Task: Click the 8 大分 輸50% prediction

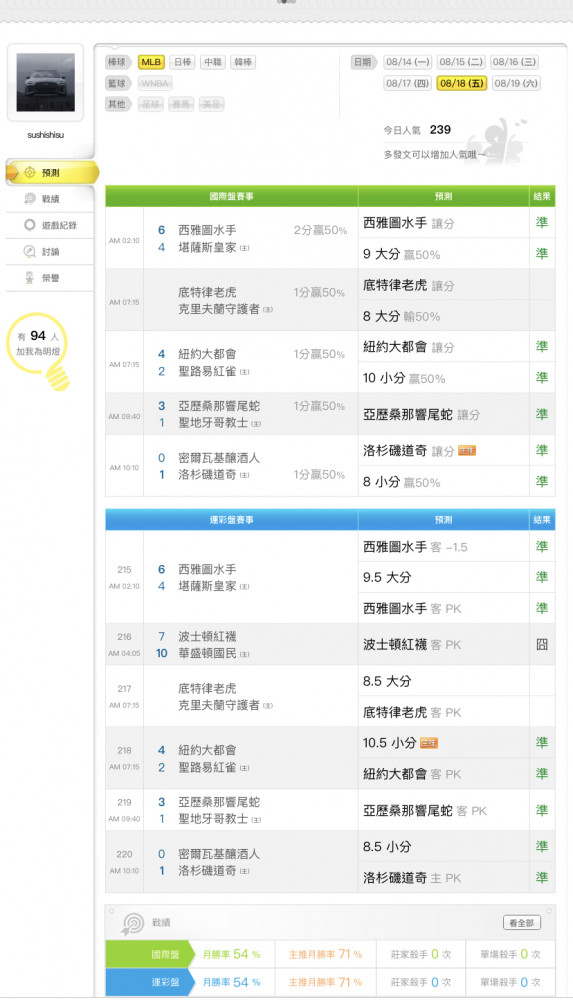Action: pyautogui.click(x=401, y=316)
